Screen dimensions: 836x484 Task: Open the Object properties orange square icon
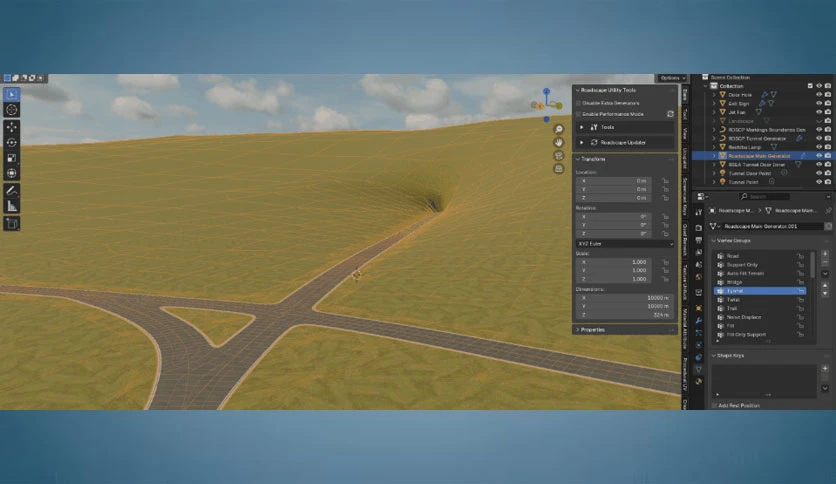(698, 308)
